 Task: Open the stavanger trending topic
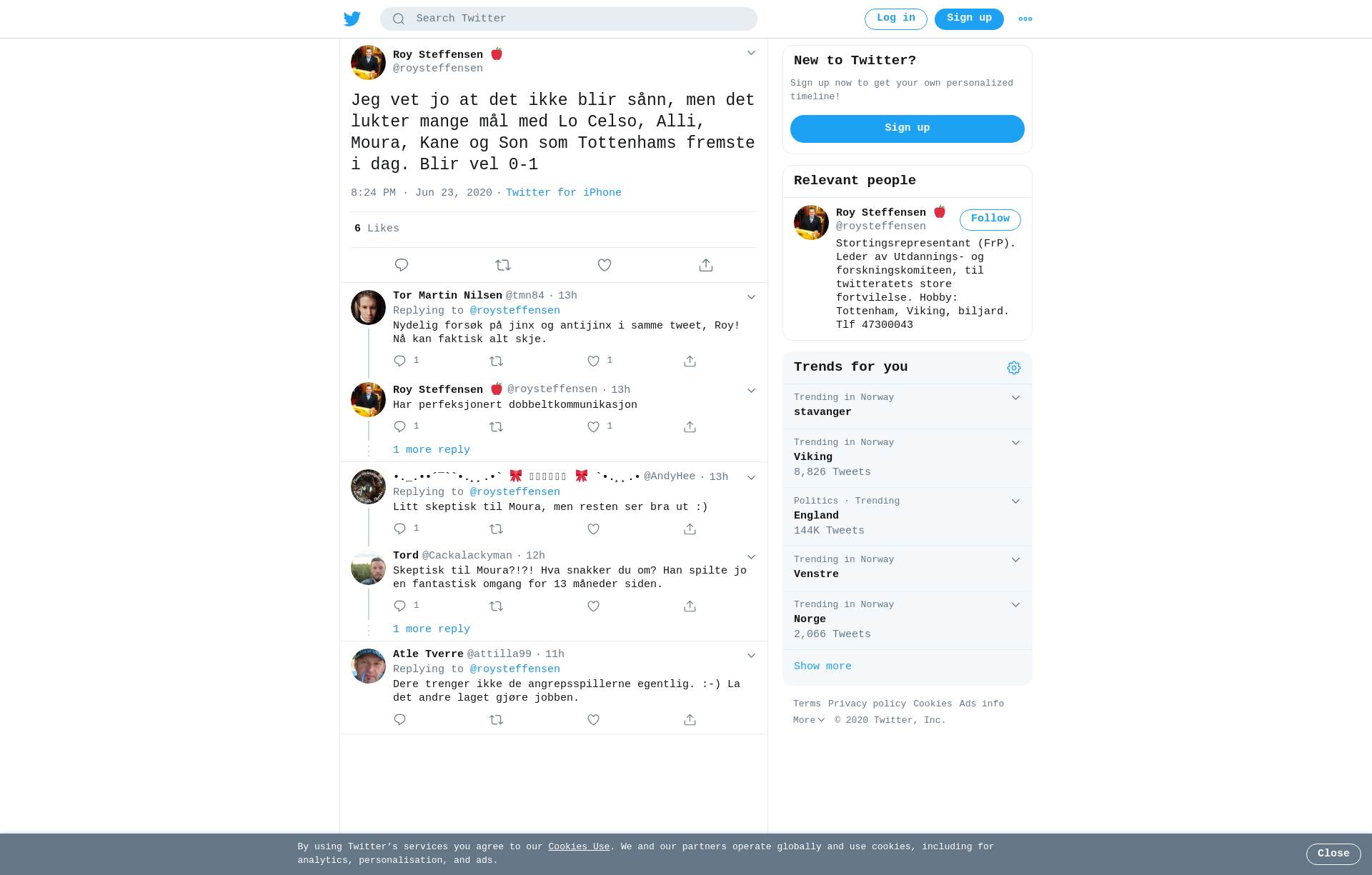(908, 406)
